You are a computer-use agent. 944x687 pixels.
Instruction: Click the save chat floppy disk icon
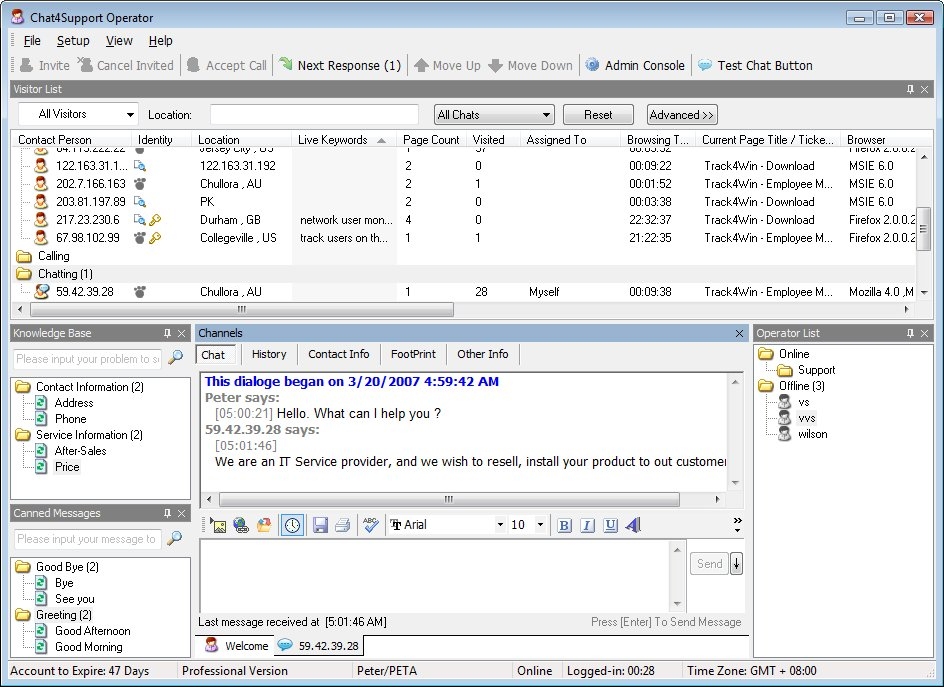click(320, 525)
